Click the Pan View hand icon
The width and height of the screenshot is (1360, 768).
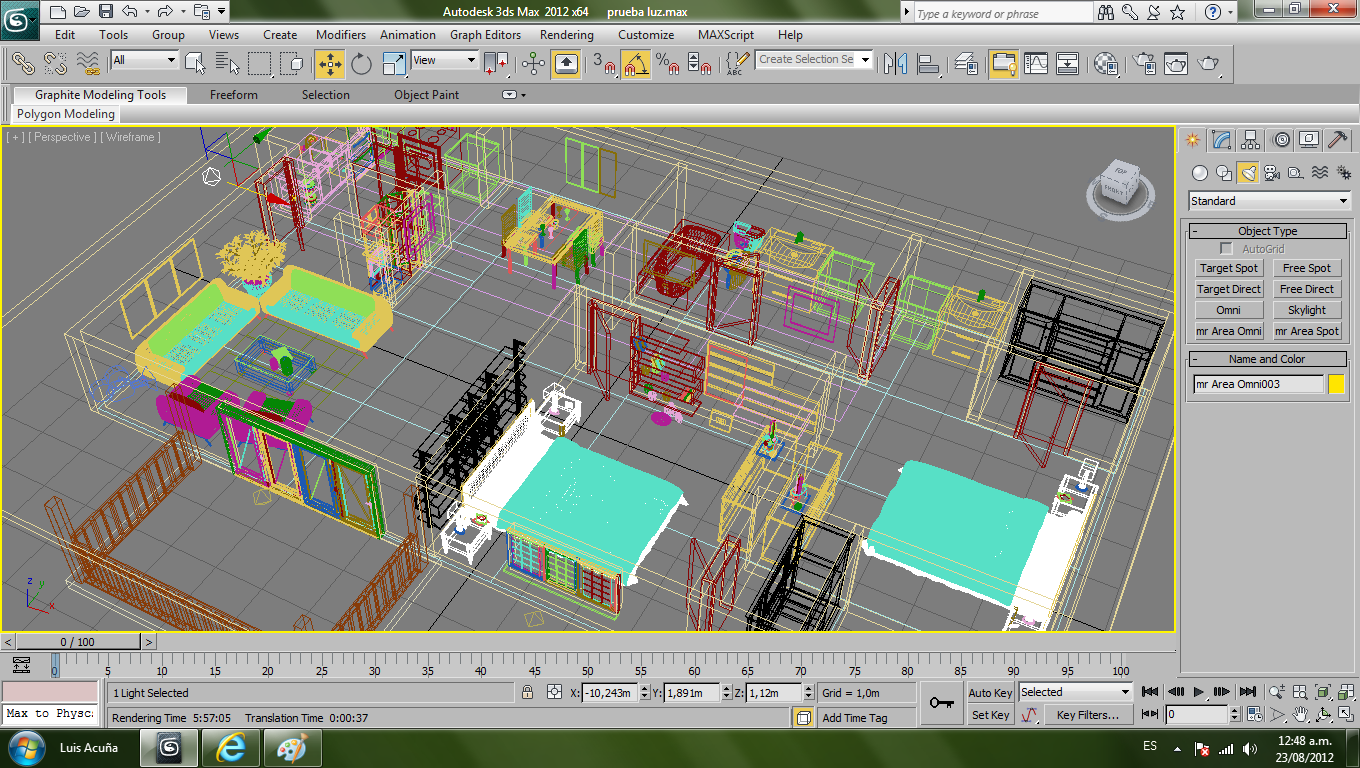pos(1300,715)
